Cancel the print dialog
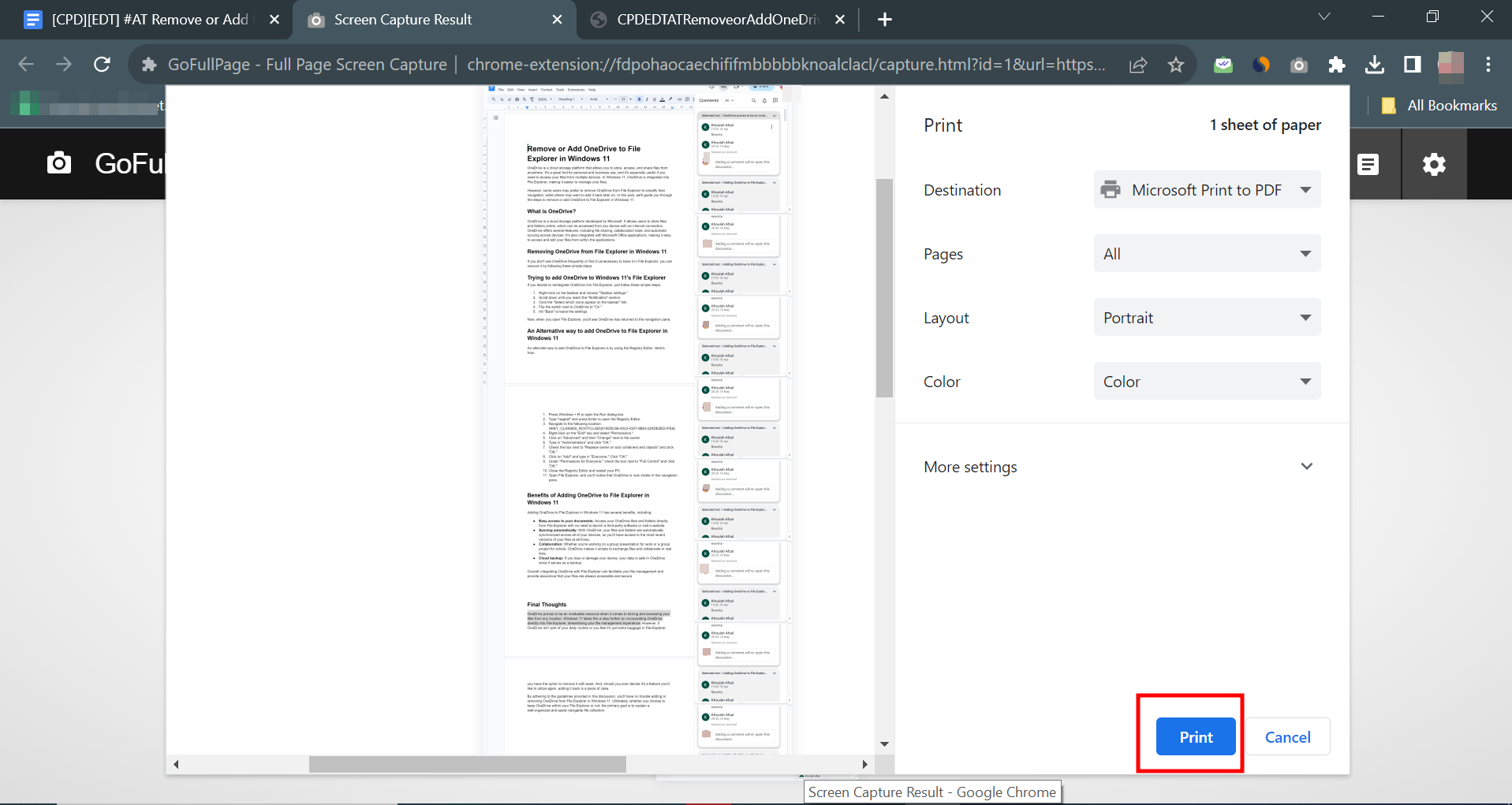The image size is (1512, 805). tap(1287, 736)
